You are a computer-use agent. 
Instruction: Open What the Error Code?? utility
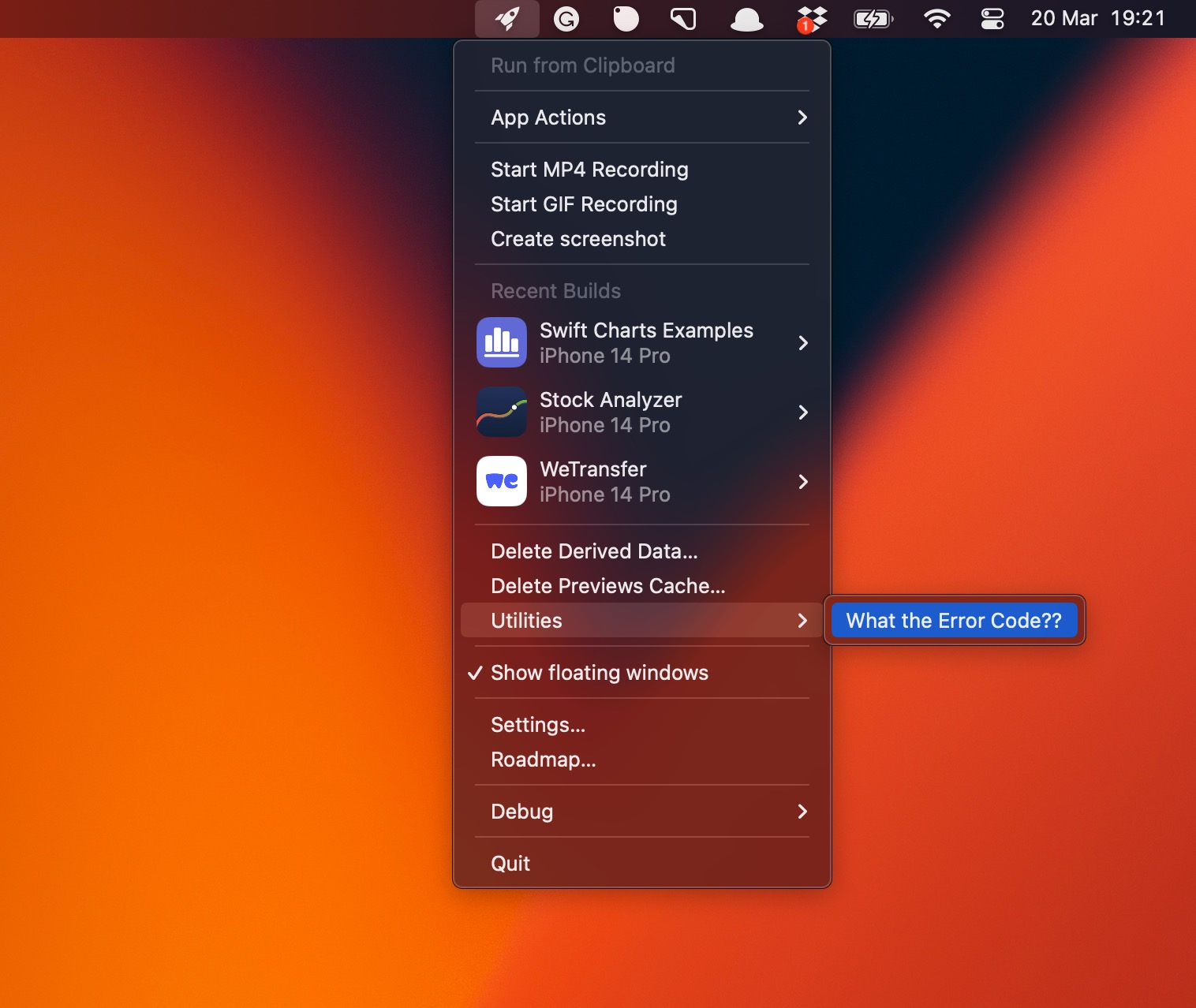[x=954, y=621]
